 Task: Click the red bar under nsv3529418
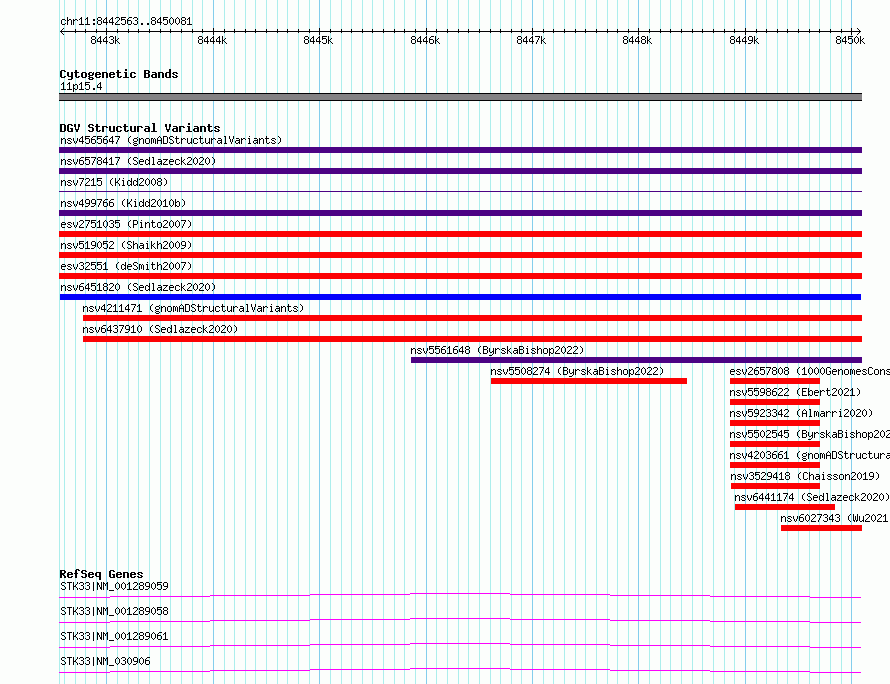pyautogui.click(x=775, y=486)
